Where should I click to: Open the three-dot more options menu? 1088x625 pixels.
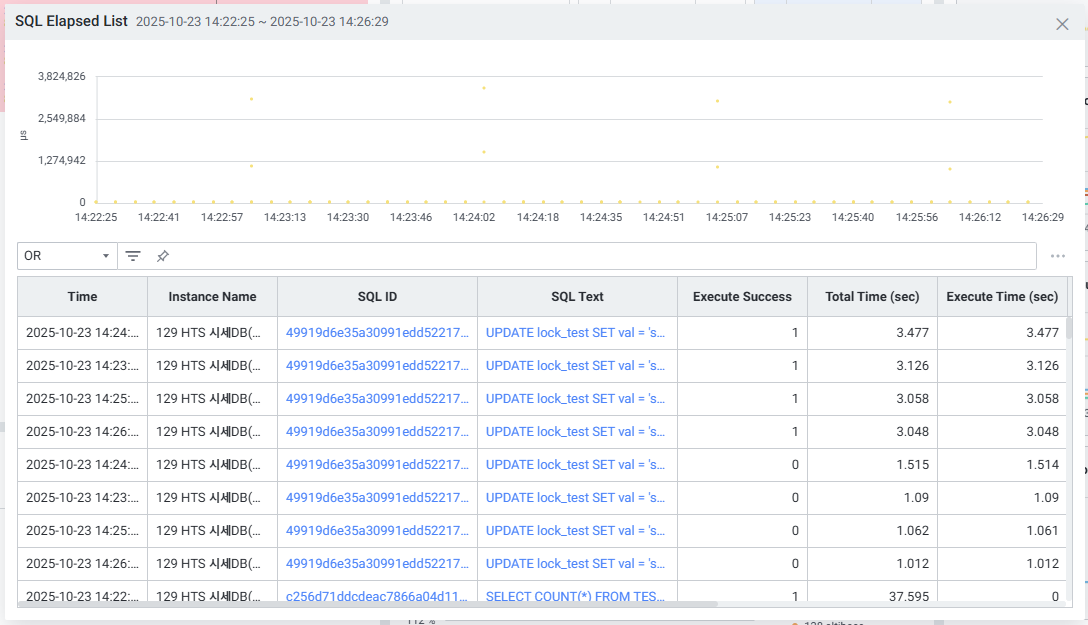click(1057, 256)
